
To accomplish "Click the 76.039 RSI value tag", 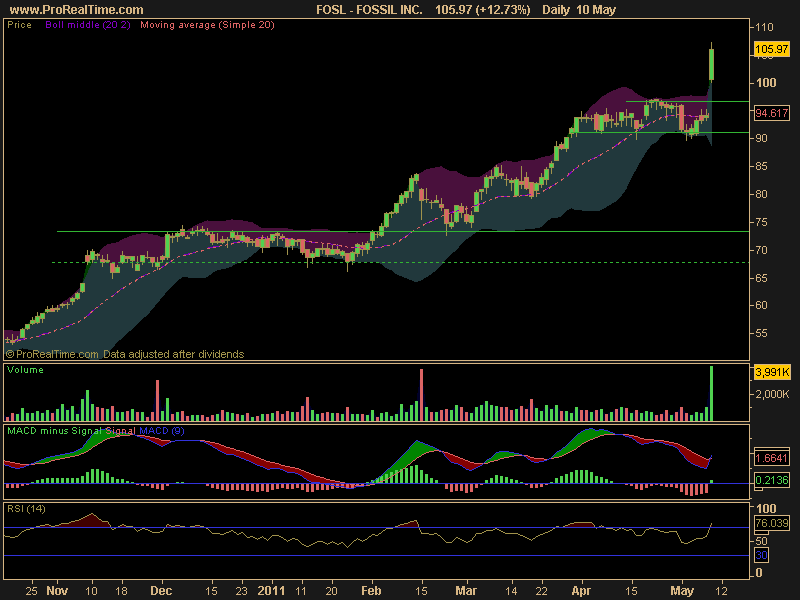I will 771,523.
